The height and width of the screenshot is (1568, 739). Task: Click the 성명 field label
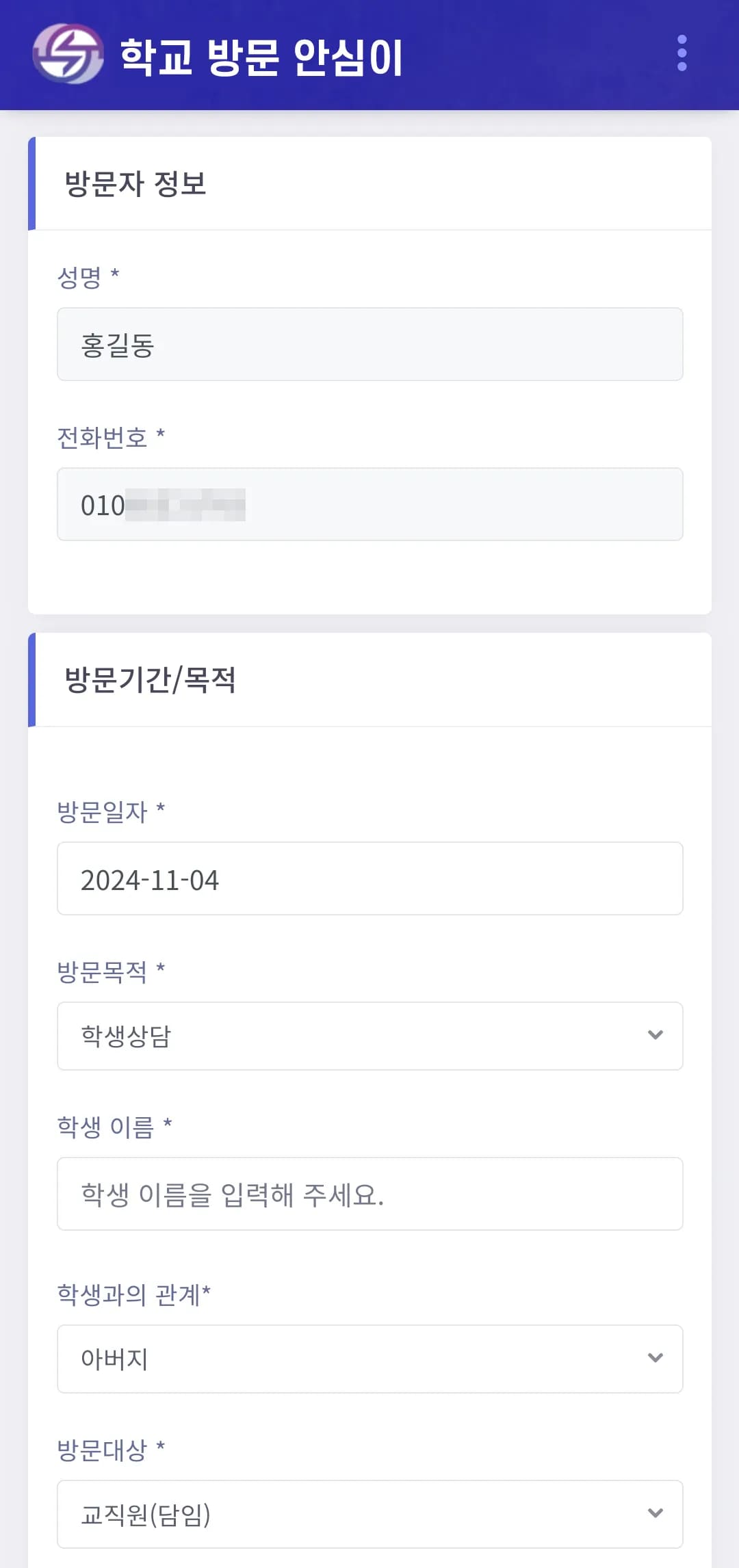pyautogui.click(x=79, y=277)
